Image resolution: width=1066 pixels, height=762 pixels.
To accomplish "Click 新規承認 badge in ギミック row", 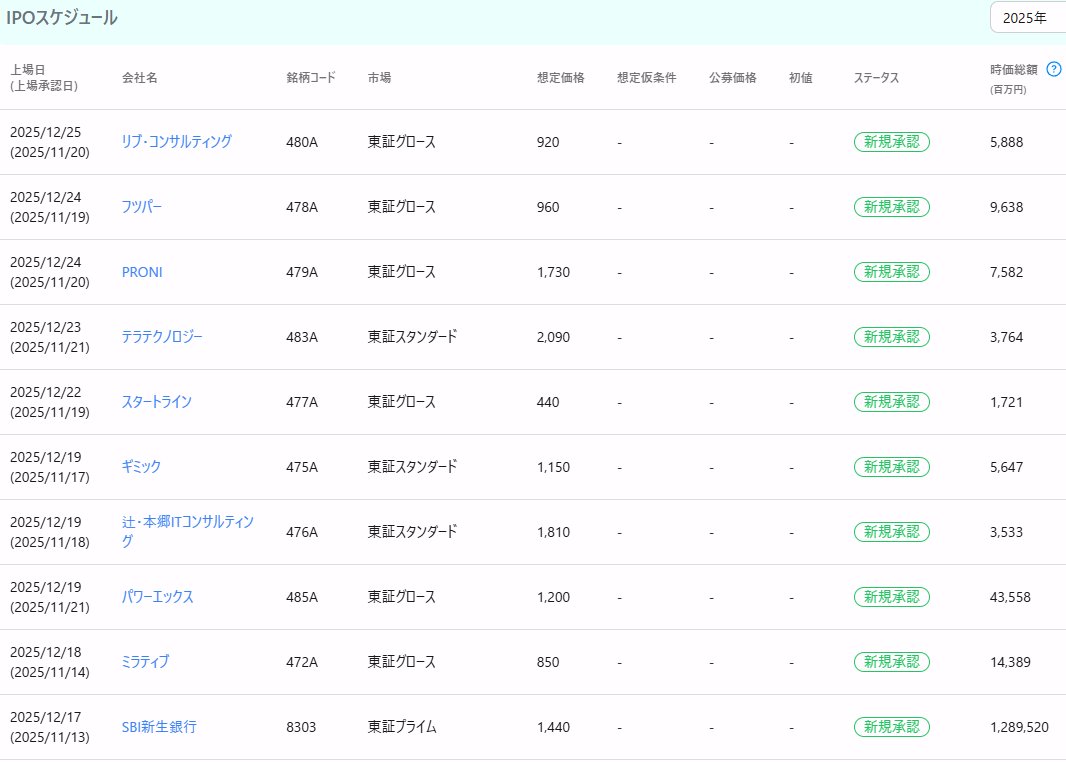I will [892, 467].
